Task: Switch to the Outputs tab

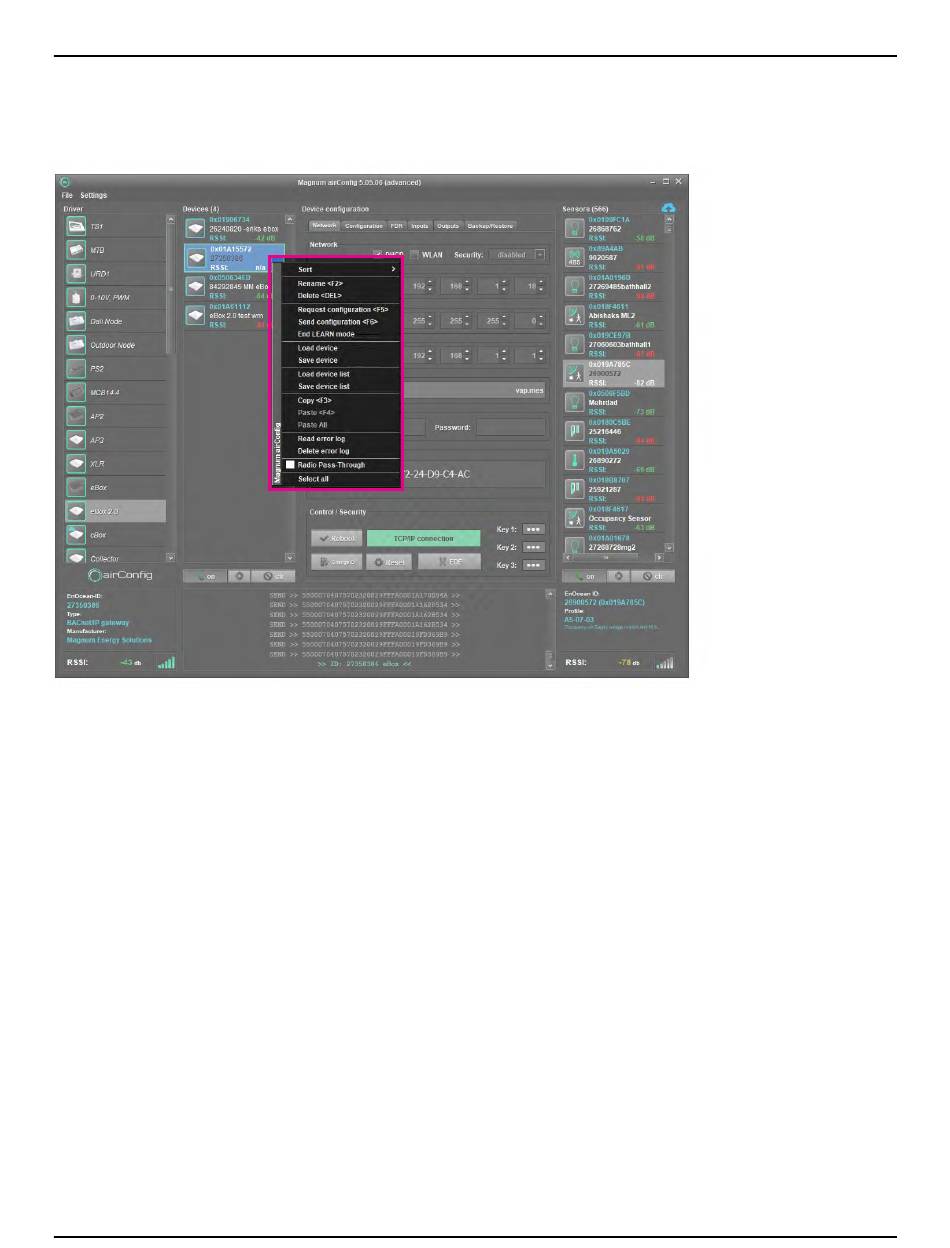Action: 448,226
